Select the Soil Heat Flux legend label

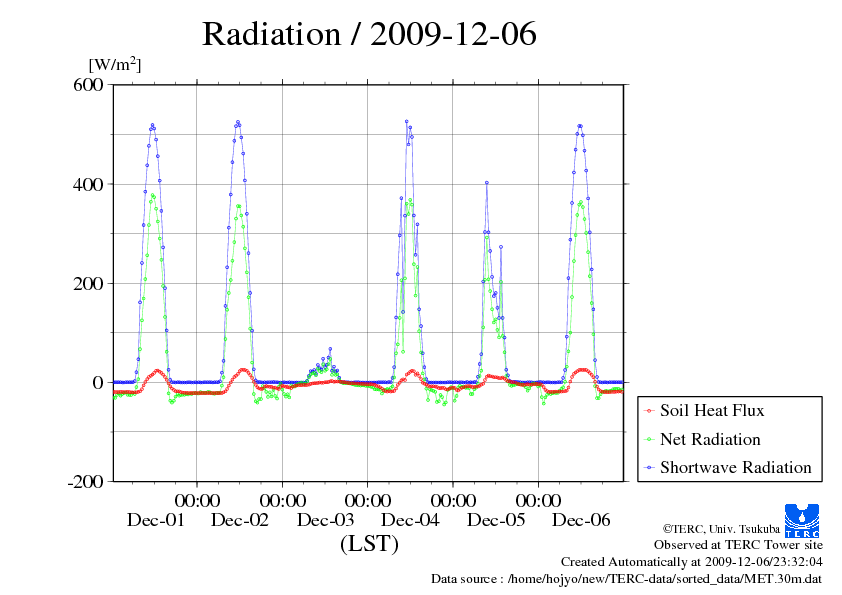click(x=712, y=410)
